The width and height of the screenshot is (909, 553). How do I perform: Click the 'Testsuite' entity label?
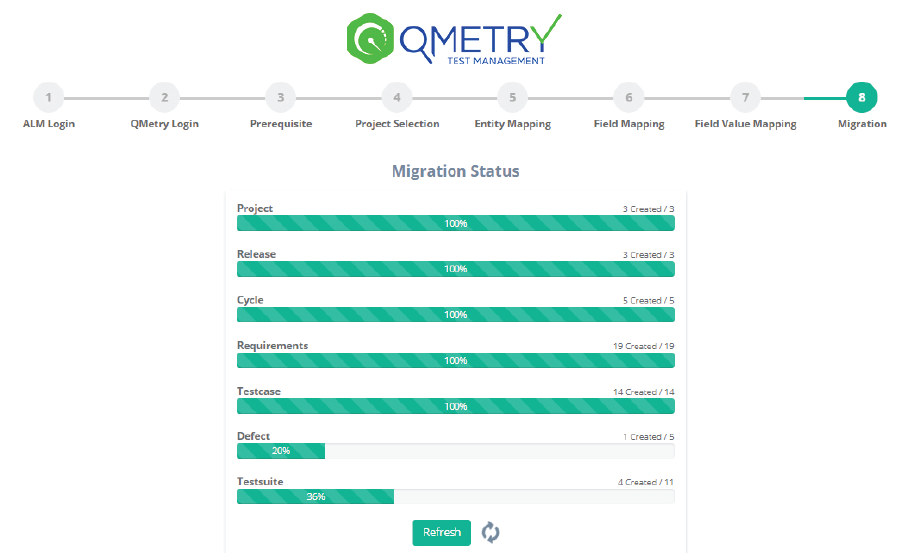click(x=260, y=482)
